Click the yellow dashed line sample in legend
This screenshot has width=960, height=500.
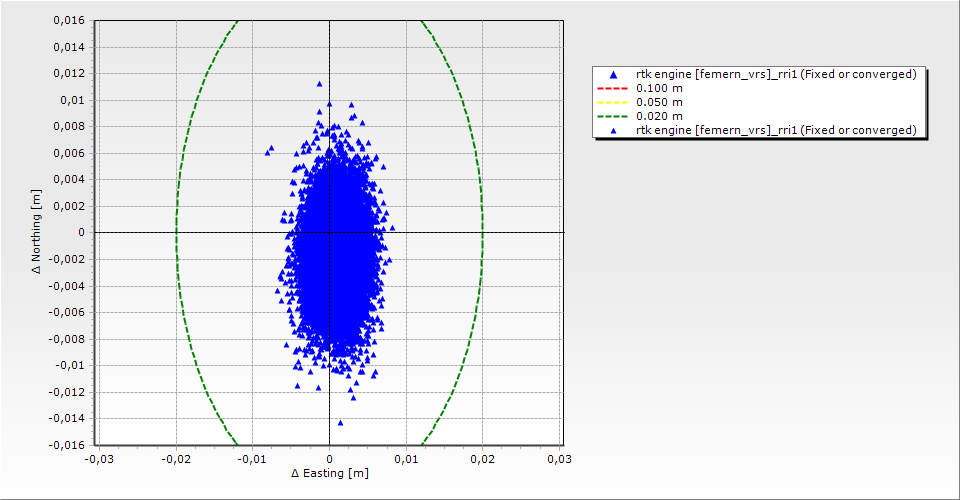point(613,102)
